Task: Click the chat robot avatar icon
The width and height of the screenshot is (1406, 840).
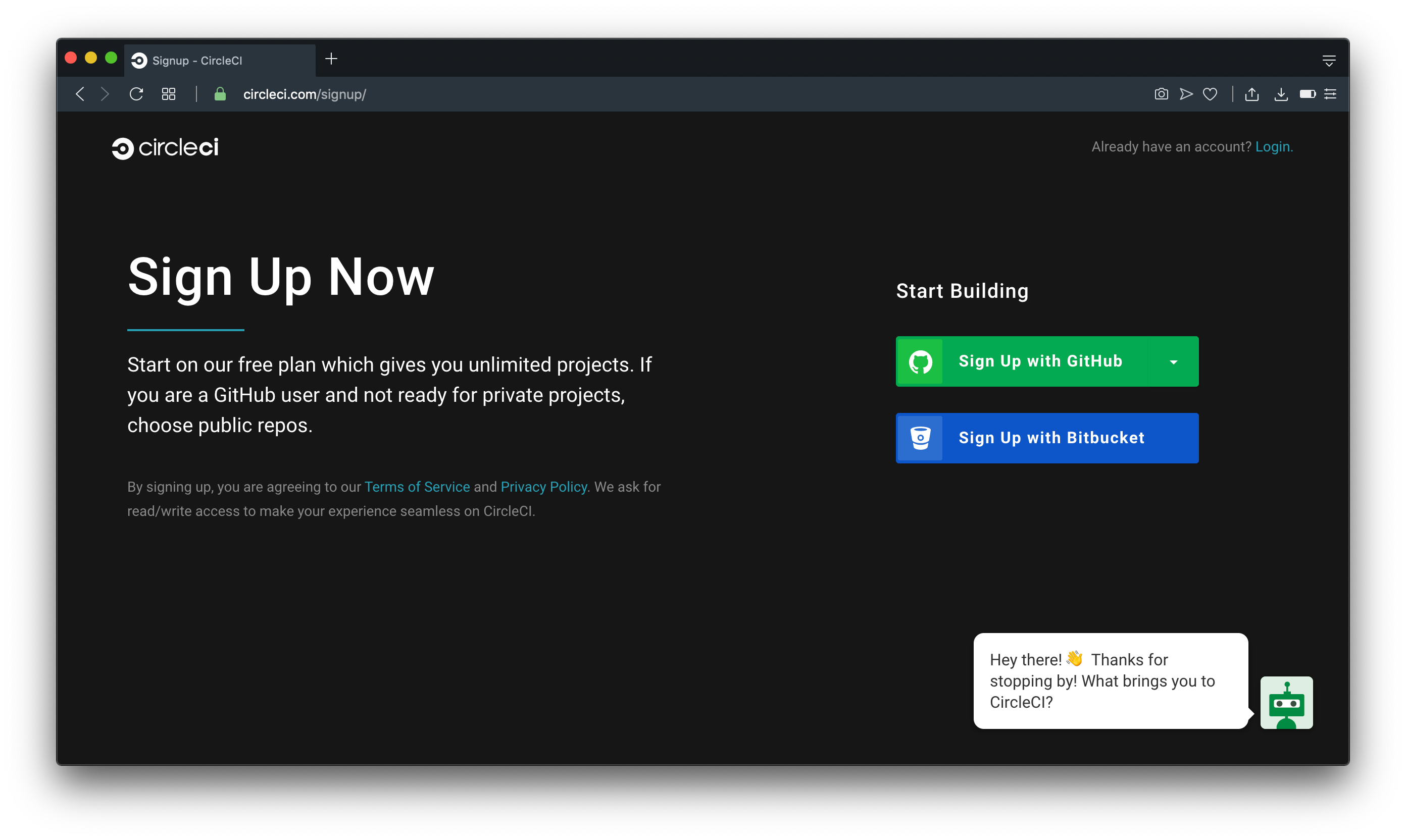Action: [1286, 703]
